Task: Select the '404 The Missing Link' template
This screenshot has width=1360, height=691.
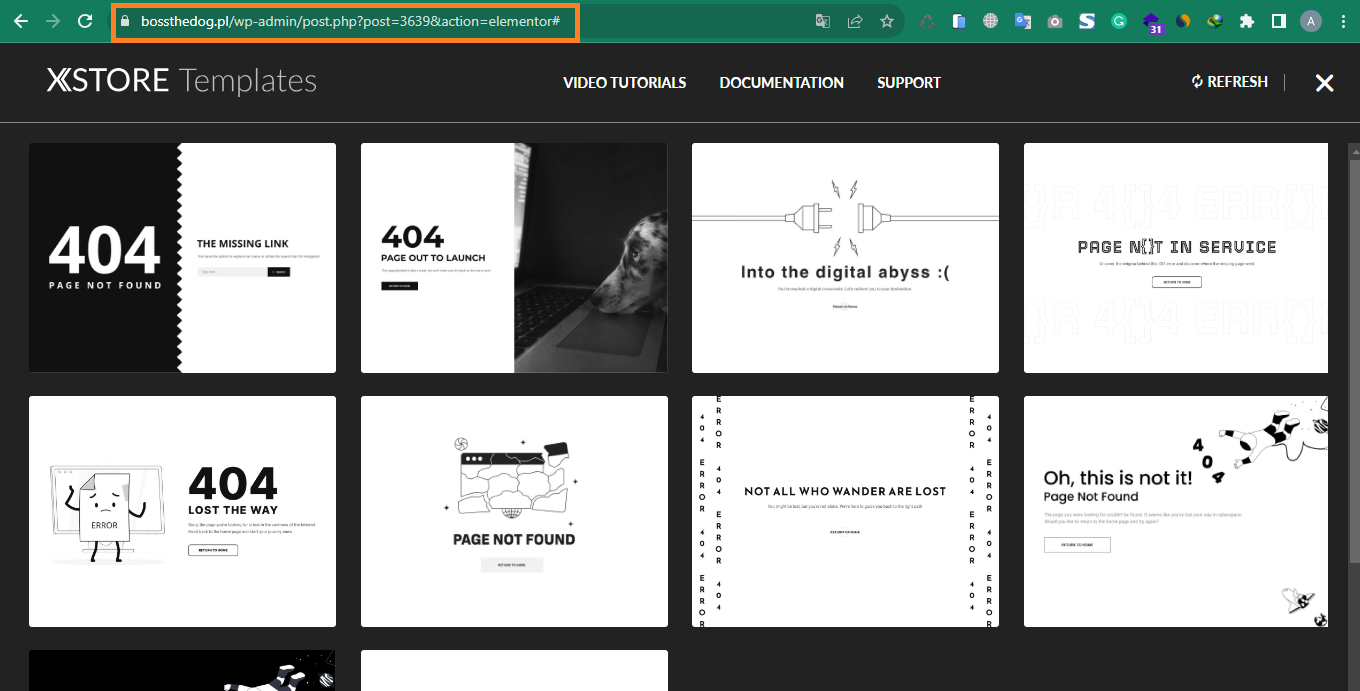Action: 182,258
